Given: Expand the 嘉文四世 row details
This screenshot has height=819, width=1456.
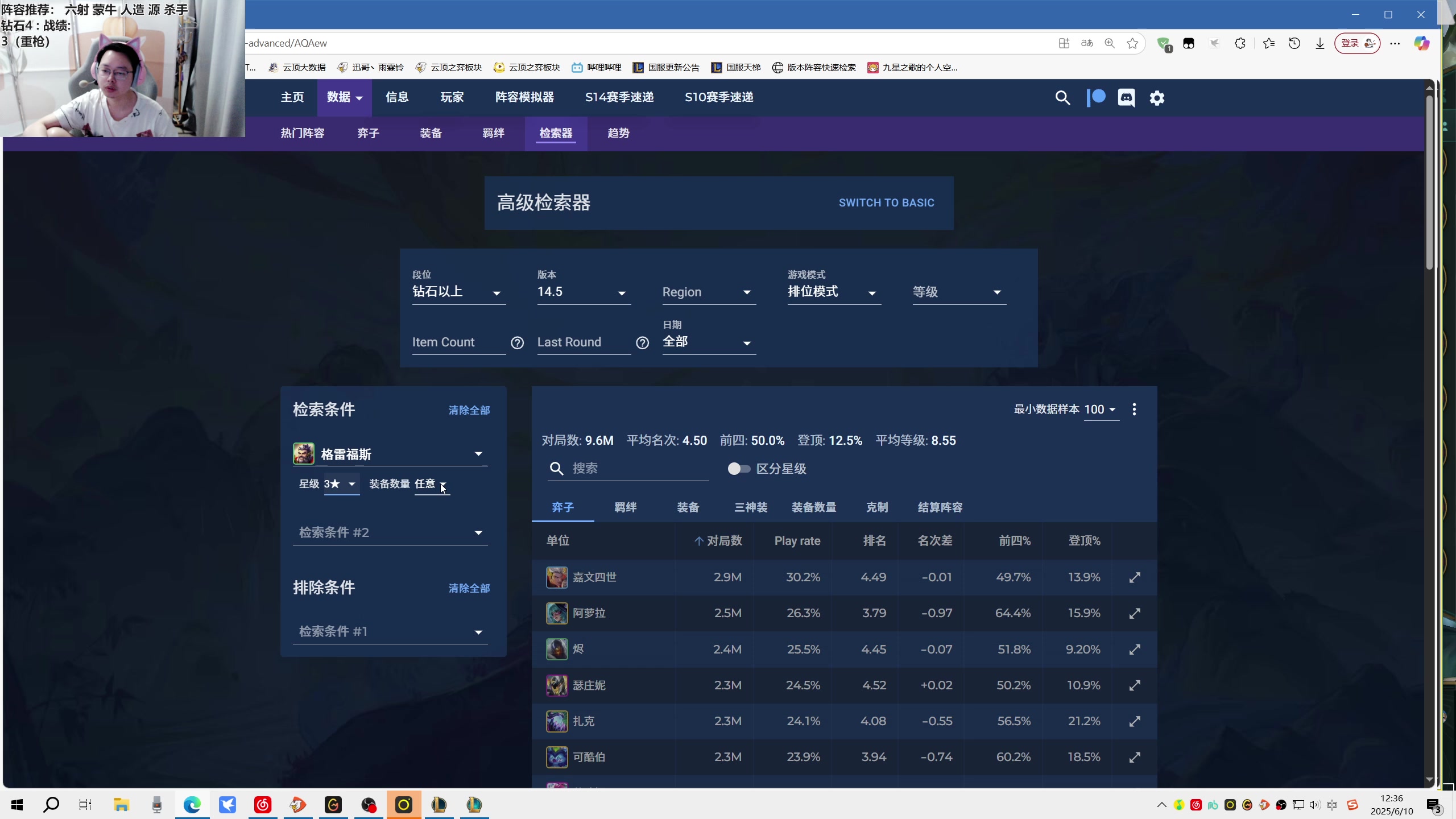Looking at the screenshot, I should [1135, 577].
